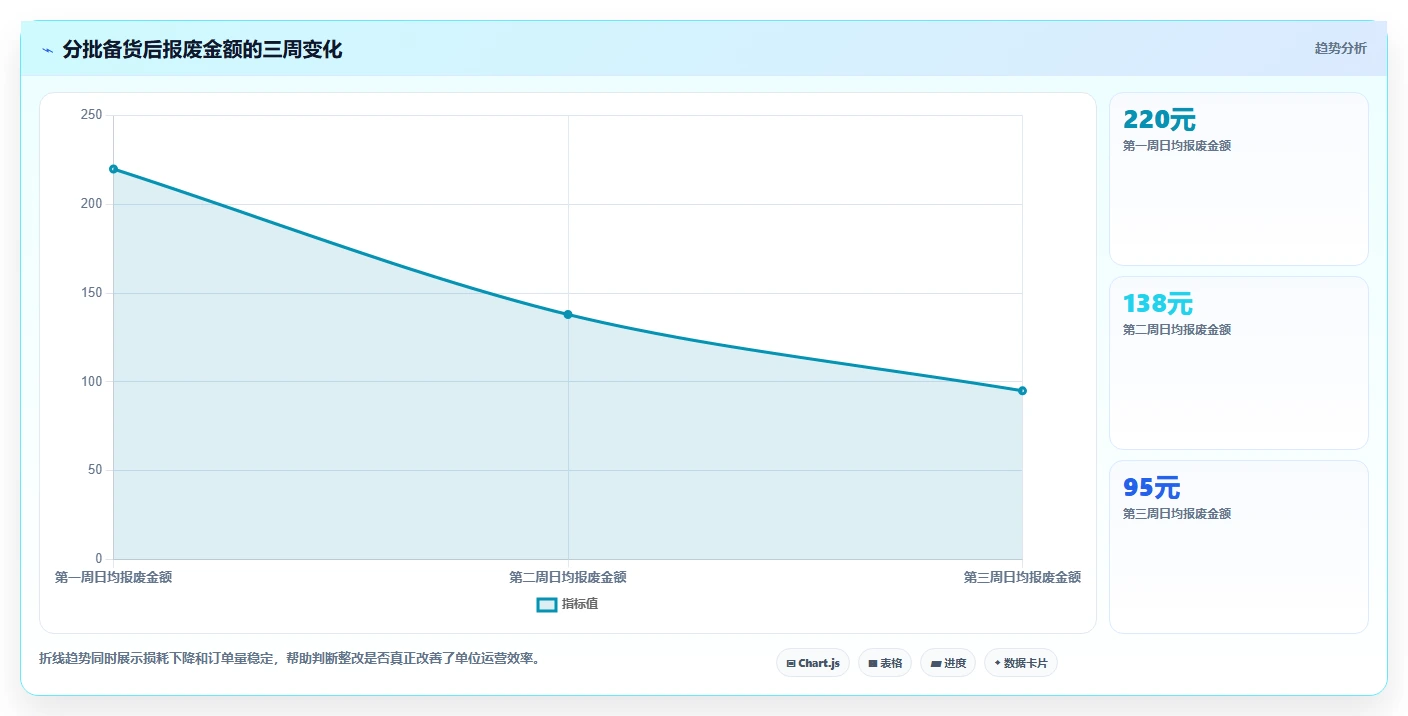Click the y-axis value 150
1408x716 pixels.
pos(92,293)
